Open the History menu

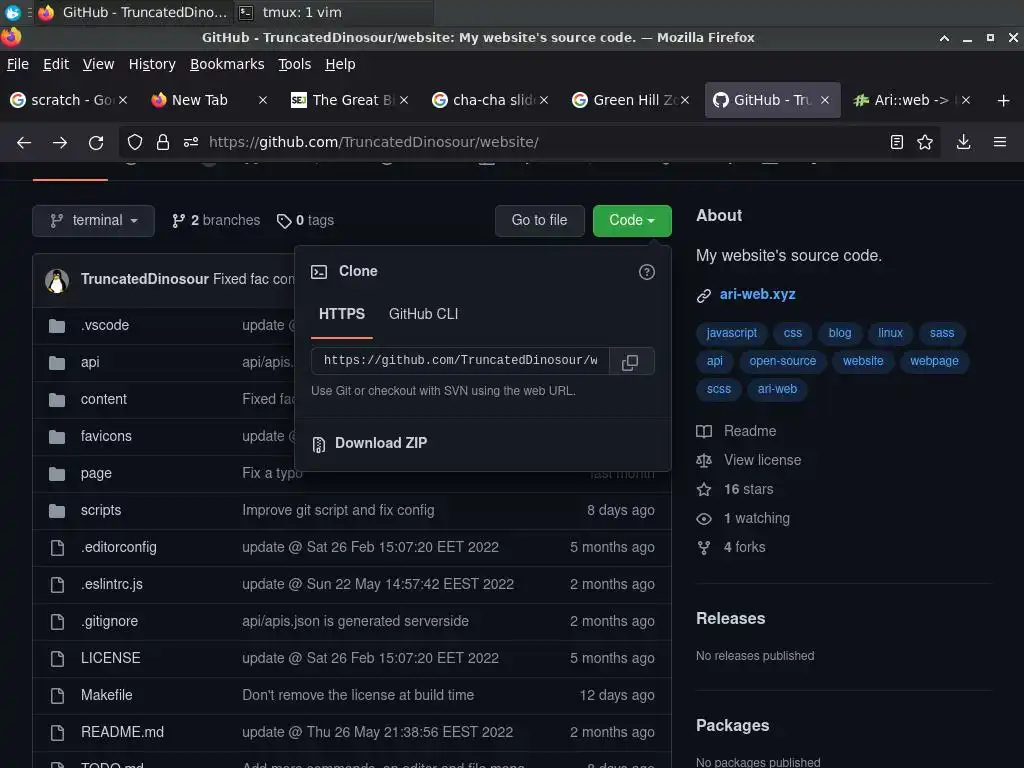pyautogui.click(x=152, y=64)
